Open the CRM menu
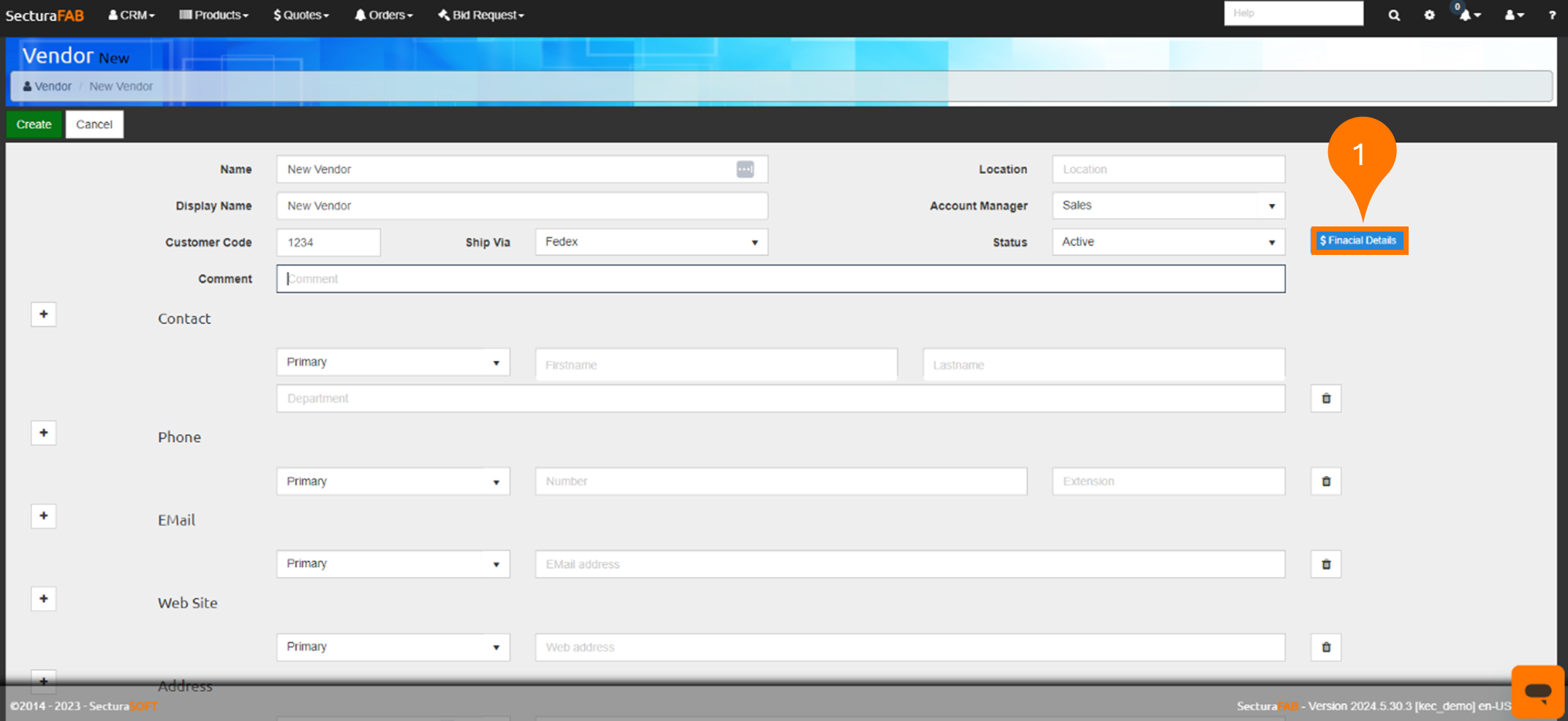 point(132,15)
